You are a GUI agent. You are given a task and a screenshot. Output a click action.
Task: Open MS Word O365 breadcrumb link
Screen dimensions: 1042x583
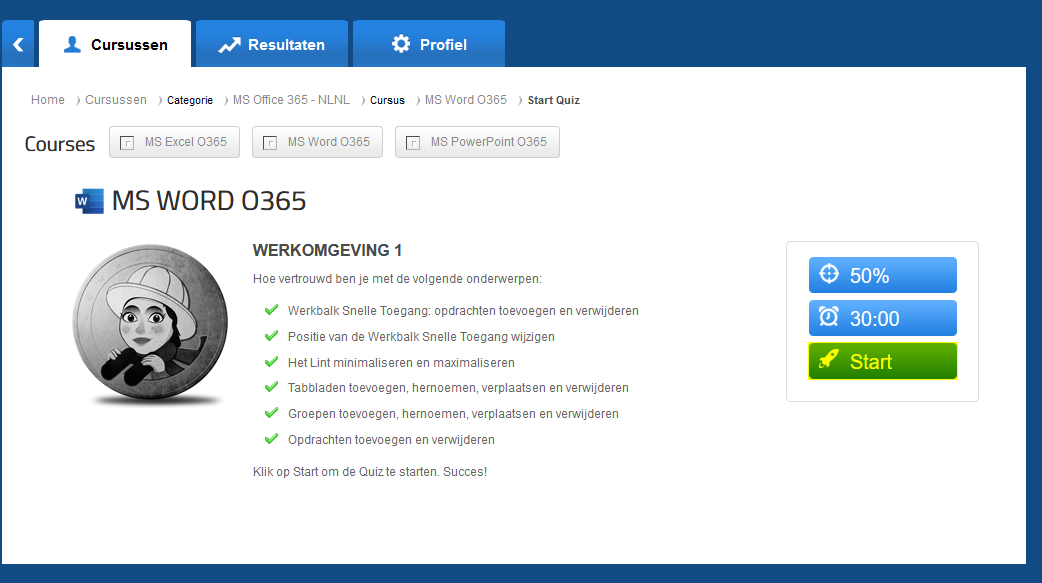tap(466, 100)
